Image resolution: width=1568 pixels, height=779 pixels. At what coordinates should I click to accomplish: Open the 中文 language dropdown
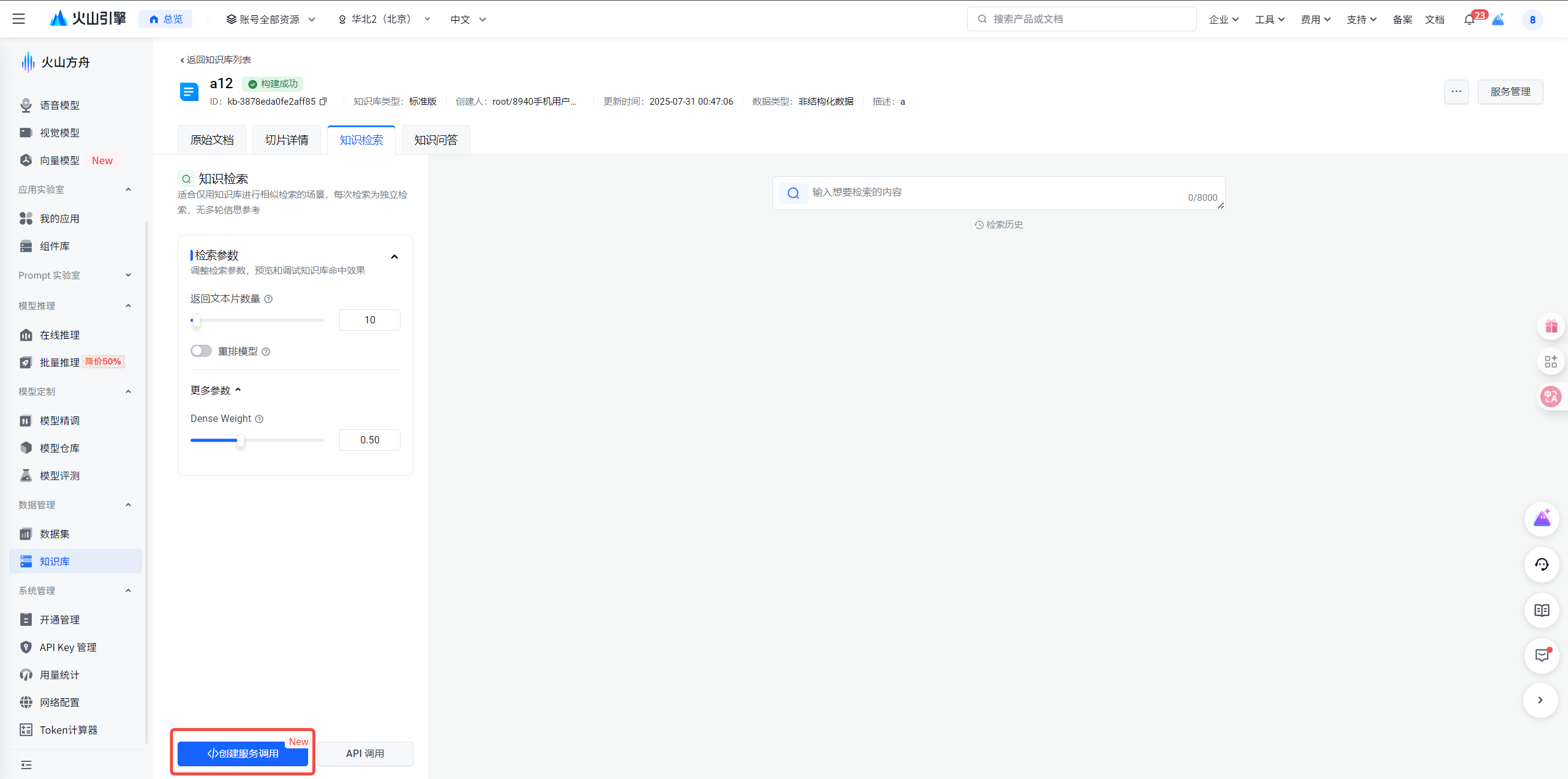tap(468, 20)
